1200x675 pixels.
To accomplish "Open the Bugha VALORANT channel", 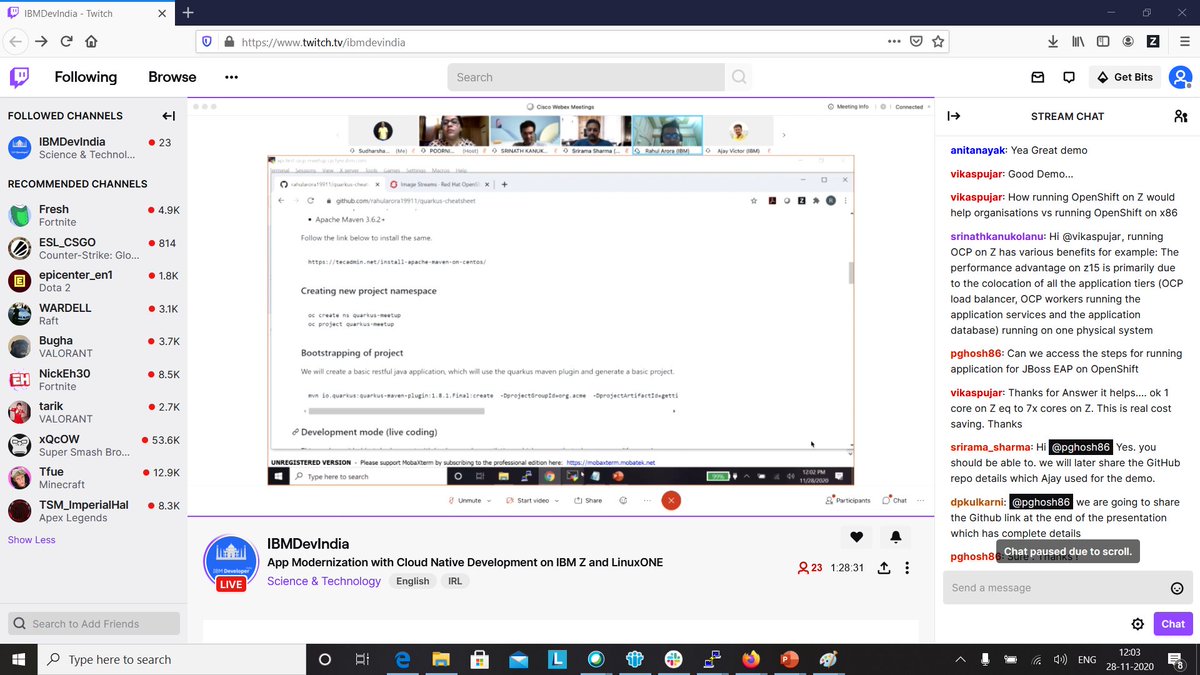I will [x=94, y=347].
